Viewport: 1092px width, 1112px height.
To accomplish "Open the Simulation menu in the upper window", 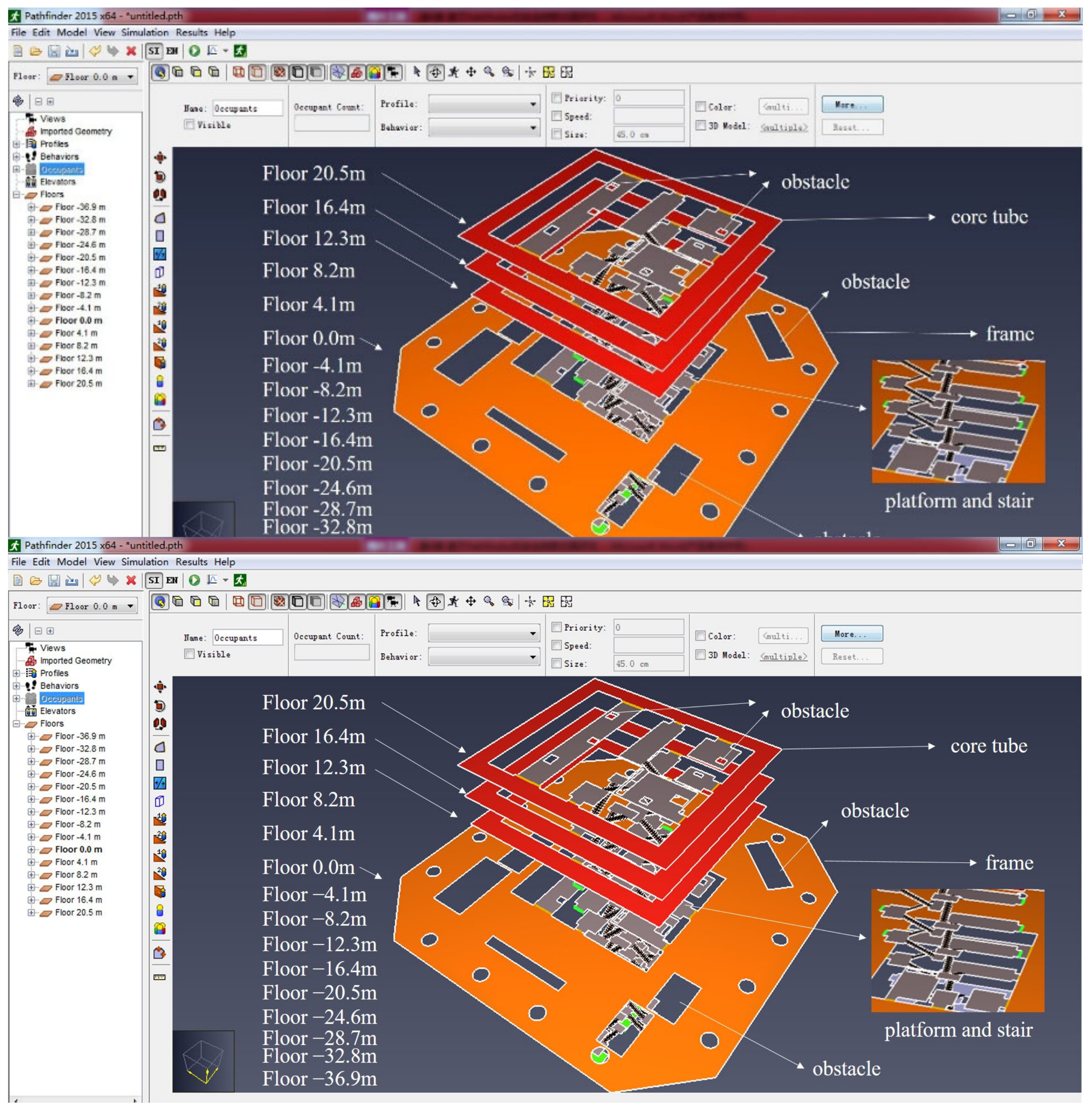I will pyautogui.click(x=145, y=32).
